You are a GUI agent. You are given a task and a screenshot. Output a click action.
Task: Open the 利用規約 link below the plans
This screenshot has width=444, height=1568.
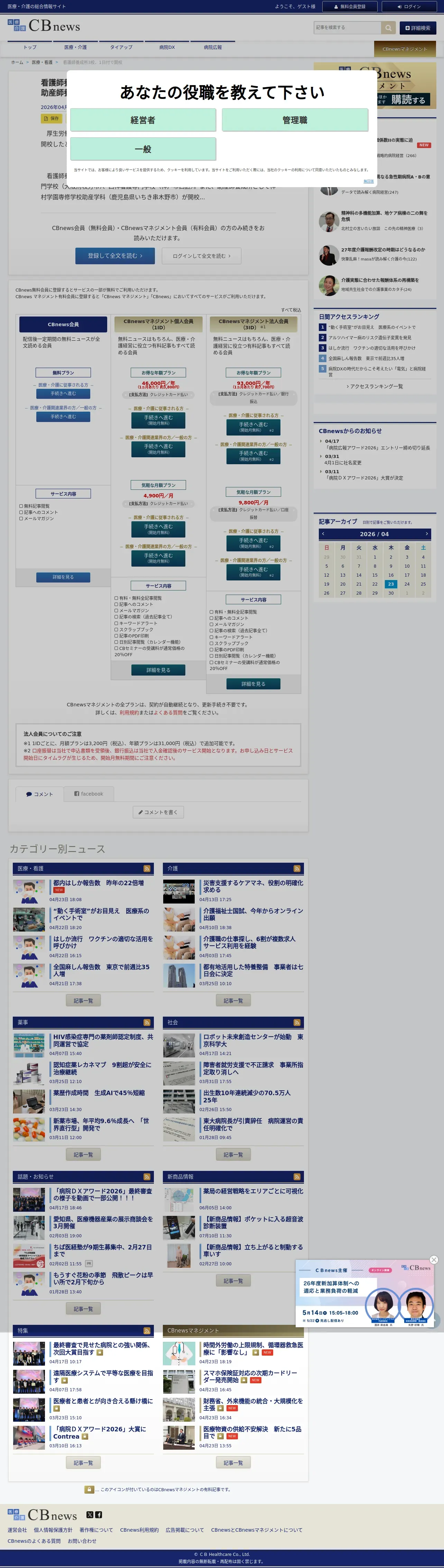(x=129, y=712)
